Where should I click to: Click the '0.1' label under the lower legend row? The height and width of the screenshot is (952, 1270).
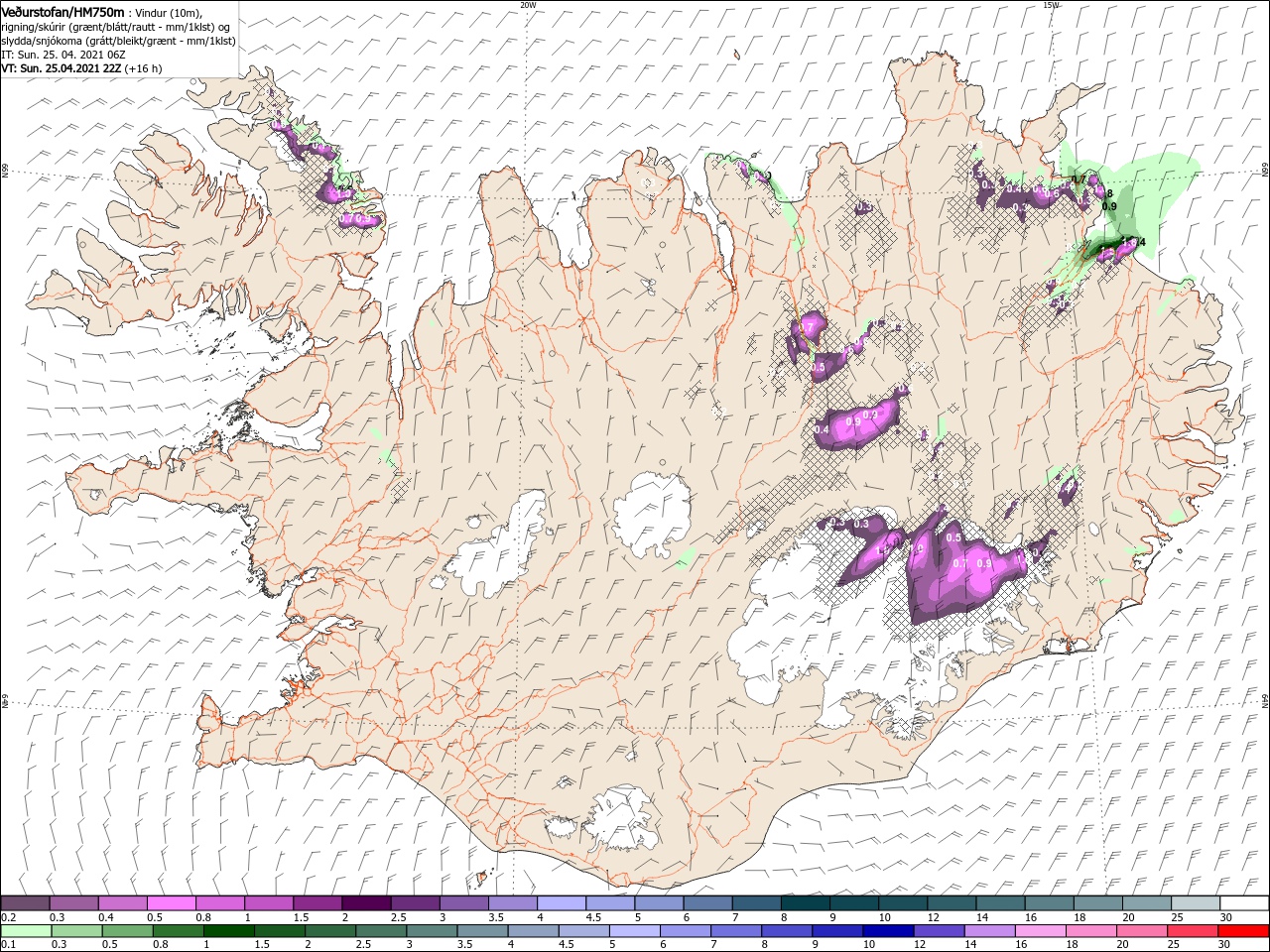[x=8, y=945]
